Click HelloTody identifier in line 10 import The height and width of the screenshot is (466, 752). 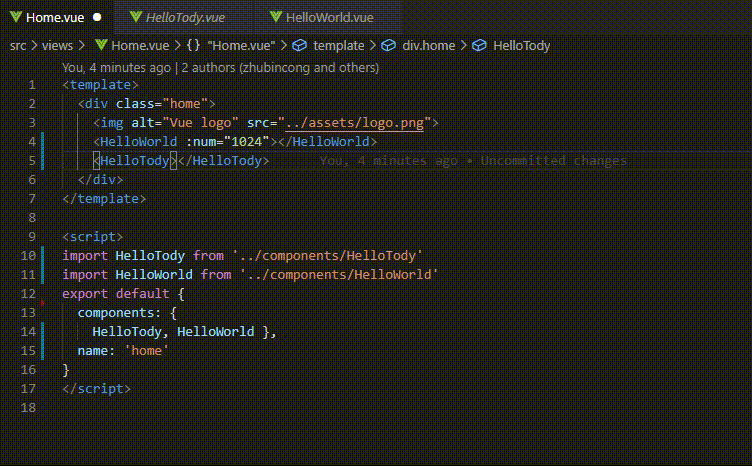click(x=150, y=256)
